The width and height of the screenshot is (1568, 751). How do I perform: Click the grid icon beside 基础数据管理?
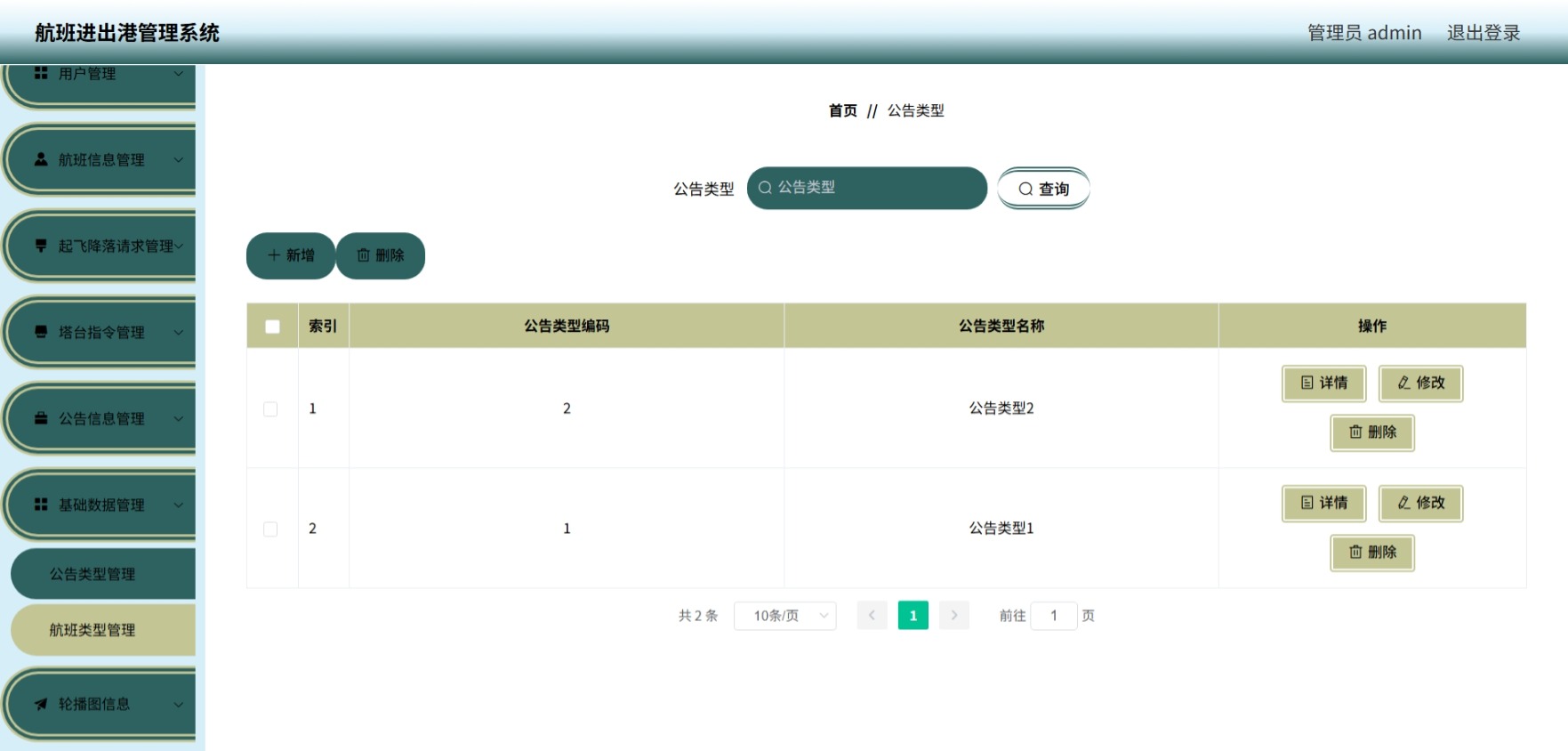point(41,505)
